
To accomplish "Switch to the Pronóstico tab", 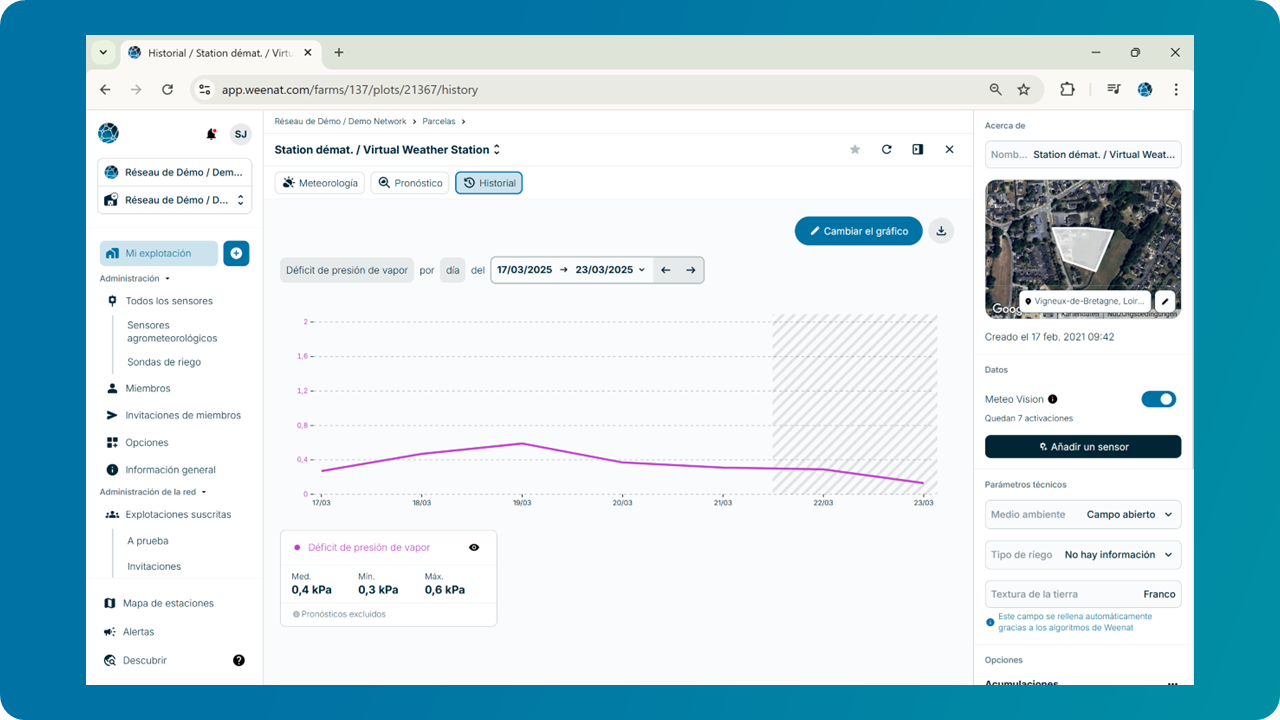I will 410,183.
